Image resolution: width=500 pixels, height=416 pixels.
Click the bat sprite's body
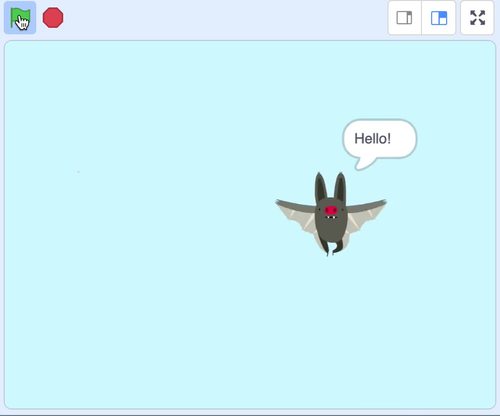pyautogui.click(x=331, y=223)
